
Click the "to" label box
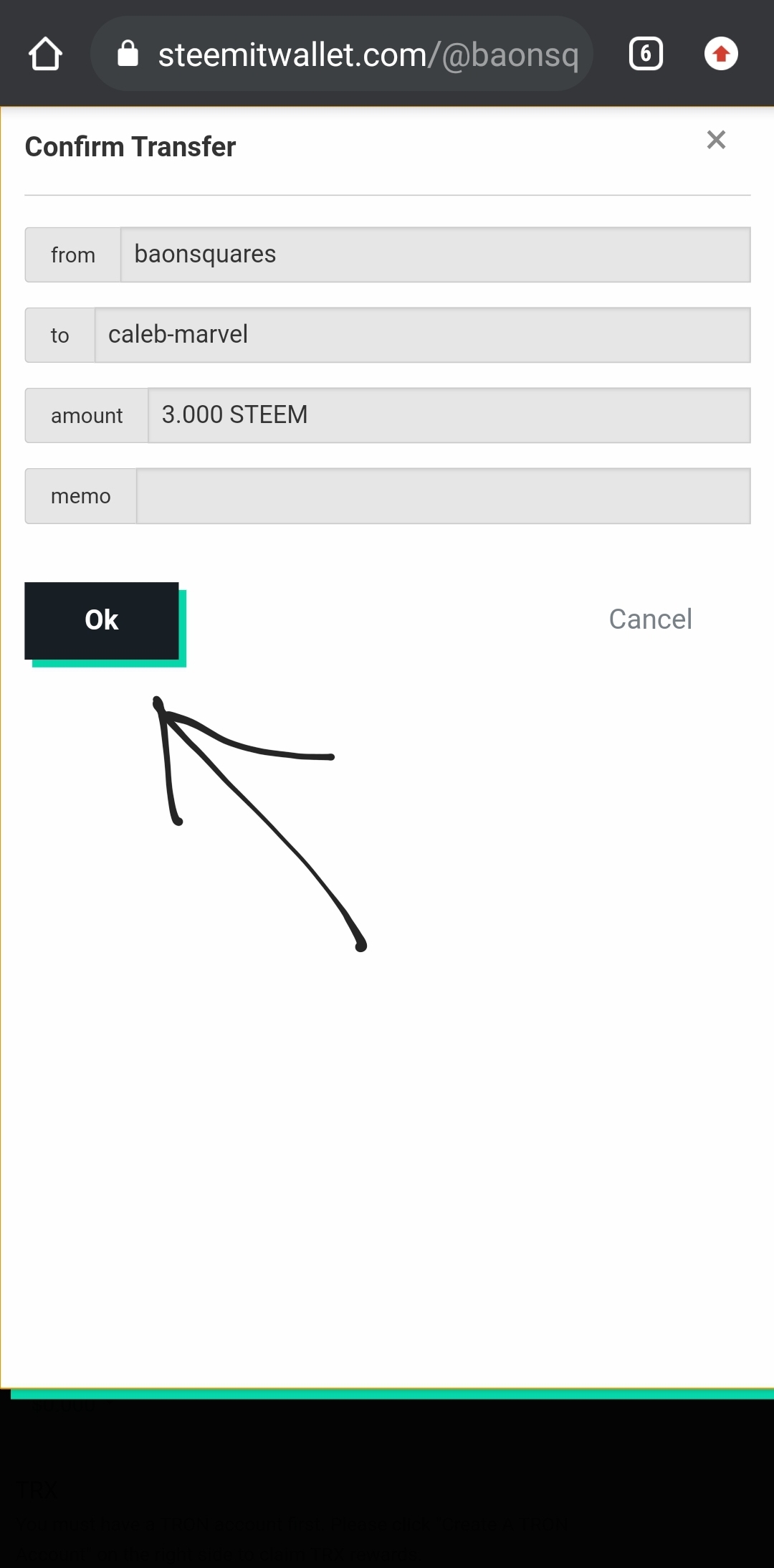click(x=60, y=335)
